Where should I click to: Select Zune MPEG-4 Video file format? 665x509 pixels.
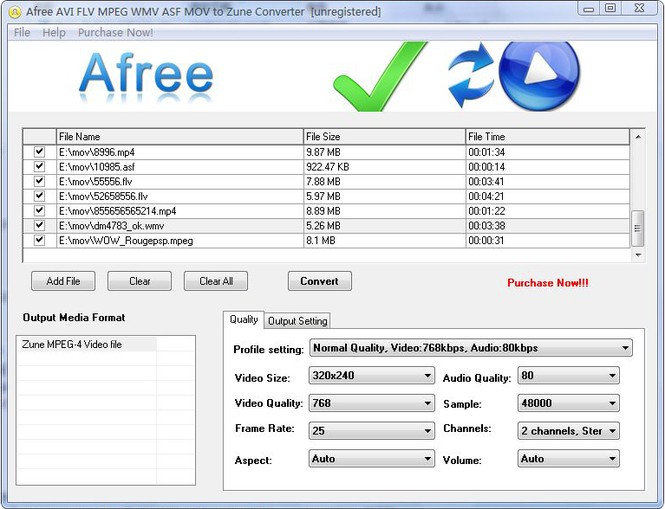[87, 344]
